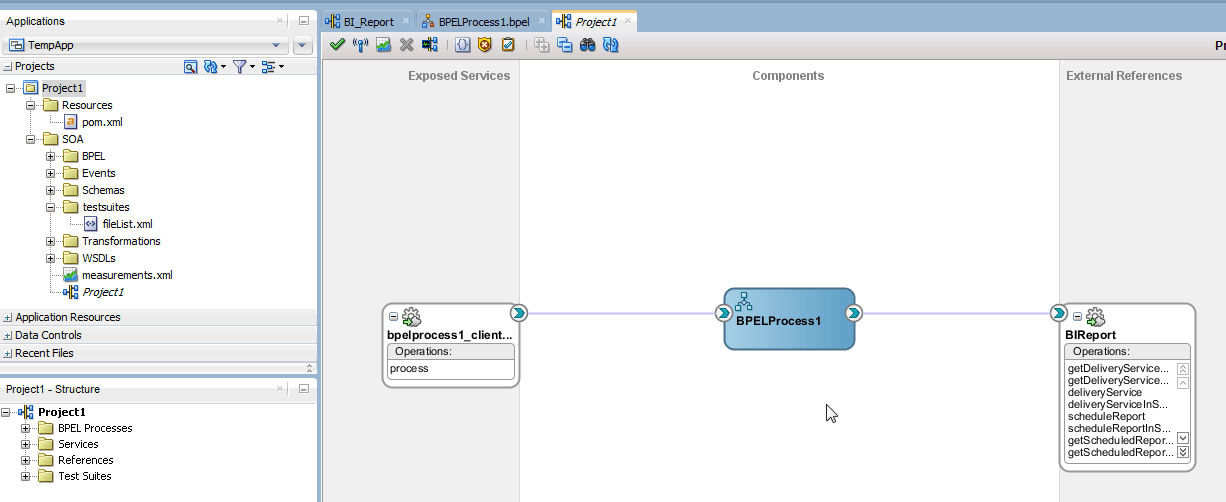Click the green checkmark validate icon

point(337,44)
